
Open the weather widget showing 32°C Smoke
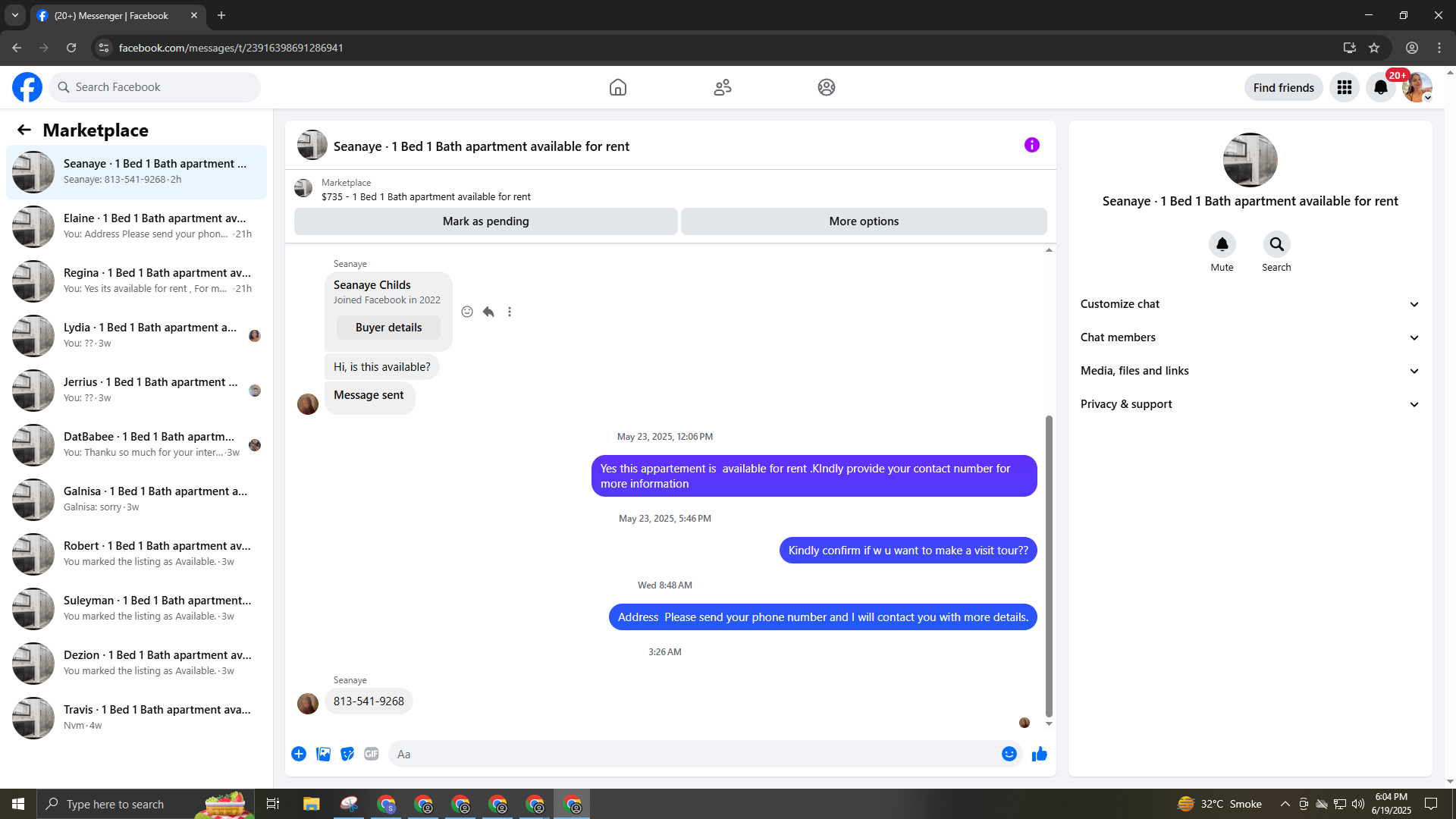point(1219,804)
